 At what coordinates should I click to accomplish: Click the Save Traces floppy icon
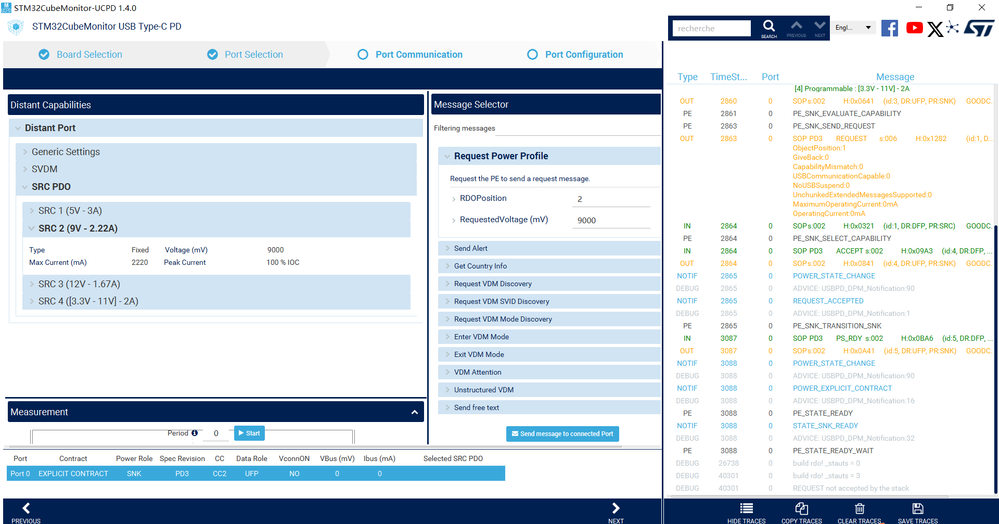pos(917,508)
